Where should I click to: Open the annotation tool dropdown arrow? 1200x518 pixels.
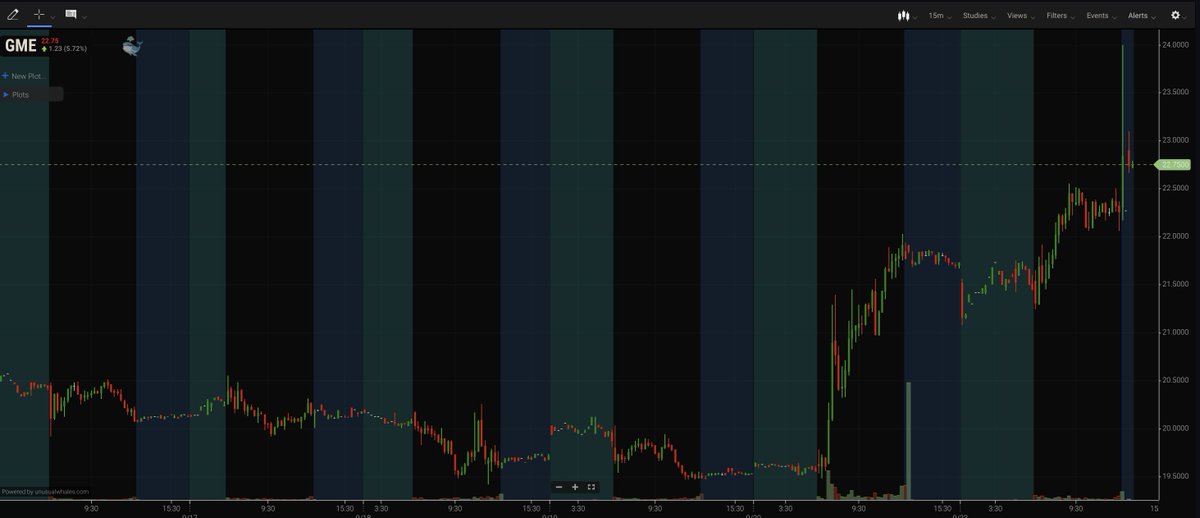pos(84,17)
